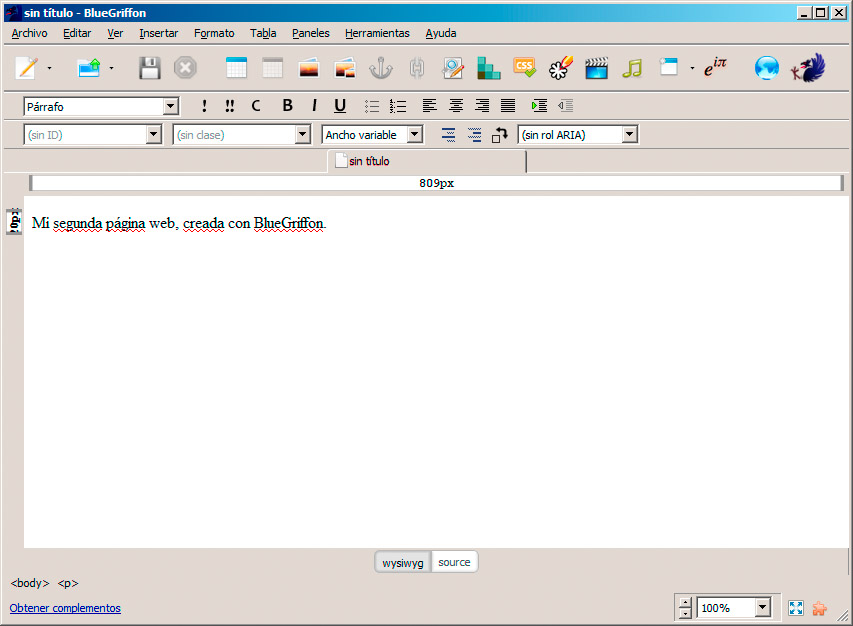Image resolution: width=853 pixels, height=626 pixels.
Task: Open the Archivo menu
Action: pos(29,33)
